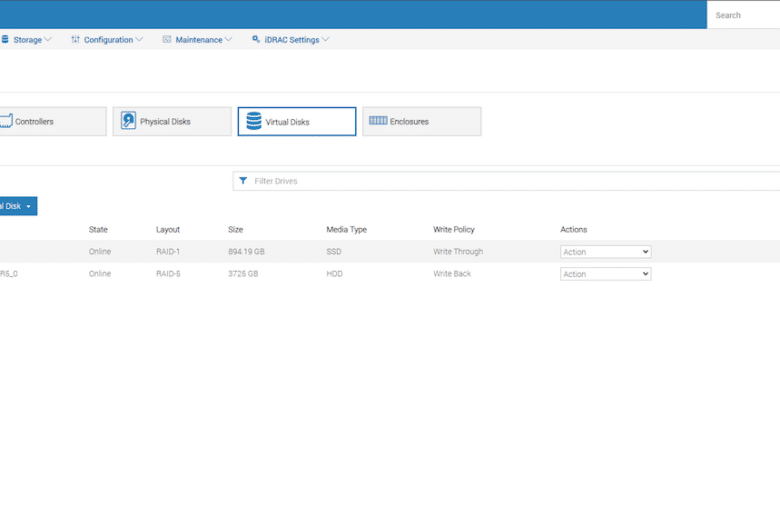
Task: Click the Write Through policy cell
Action: [458, 251]
